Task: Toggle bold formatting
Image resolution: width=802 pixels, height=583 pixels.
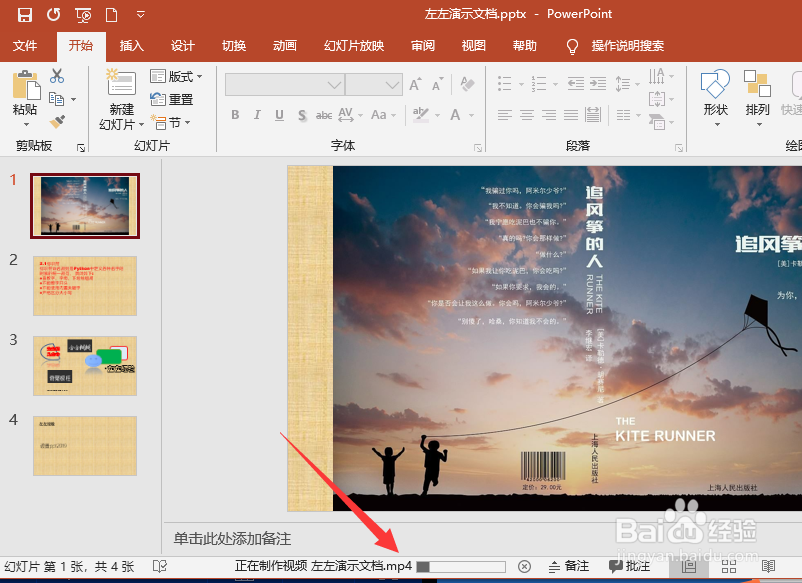Action: pyautogui.click(x=235, y=114)
